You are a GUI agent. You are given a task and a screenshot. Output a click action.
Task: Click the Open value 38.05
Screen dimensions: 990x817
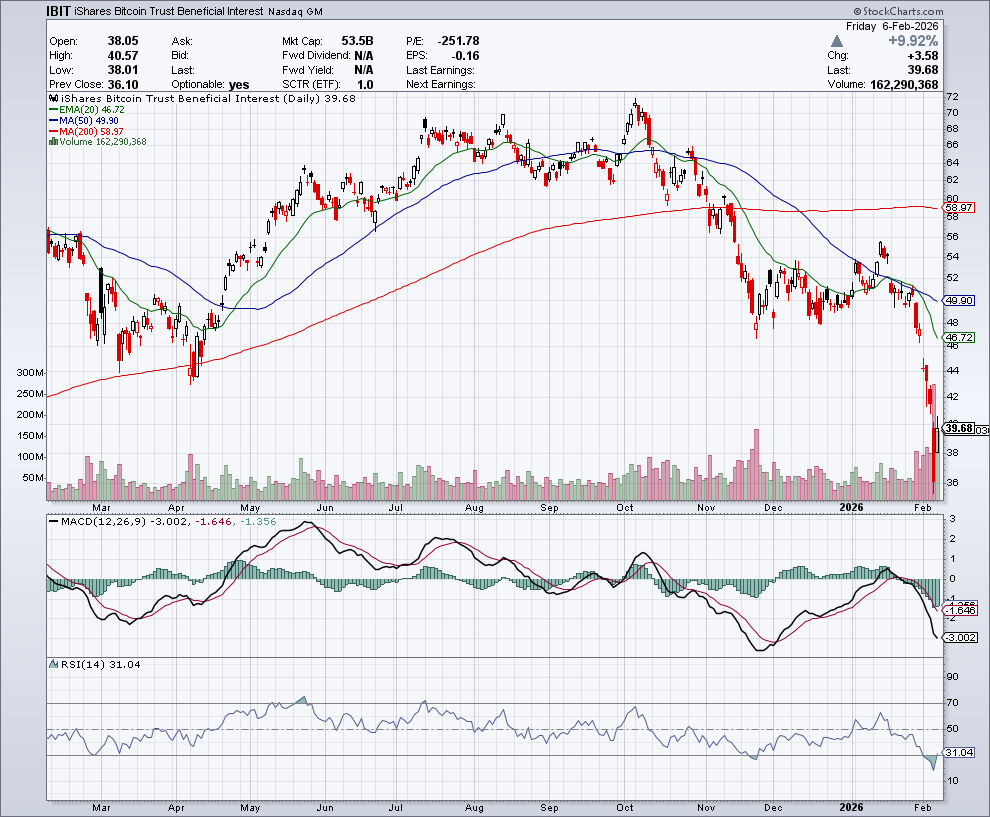click(x=122, y=41)
